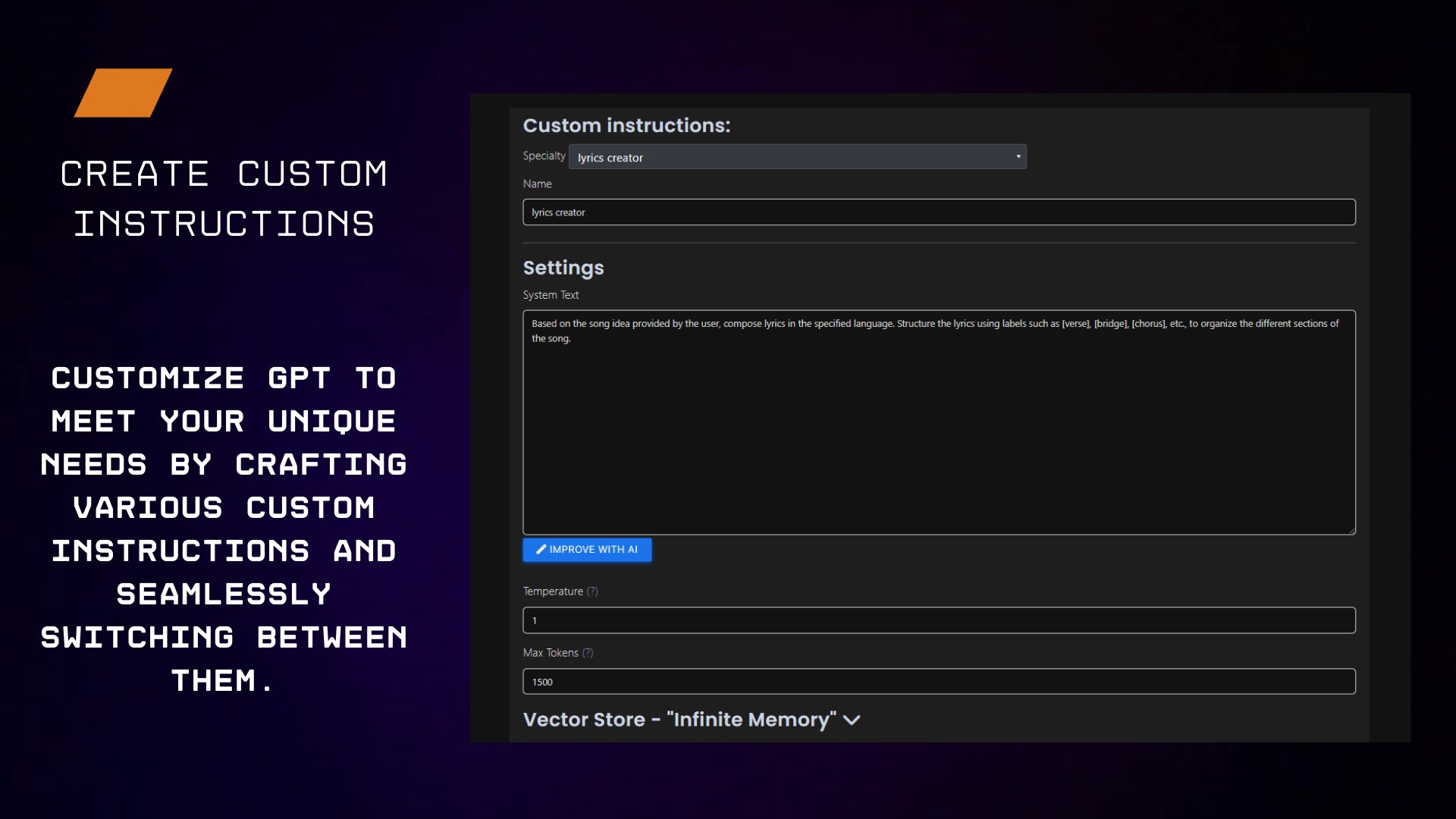1456x819 pixels.
Task: Click the Max Tokens 1500 field
Action: tap(939, 682)
